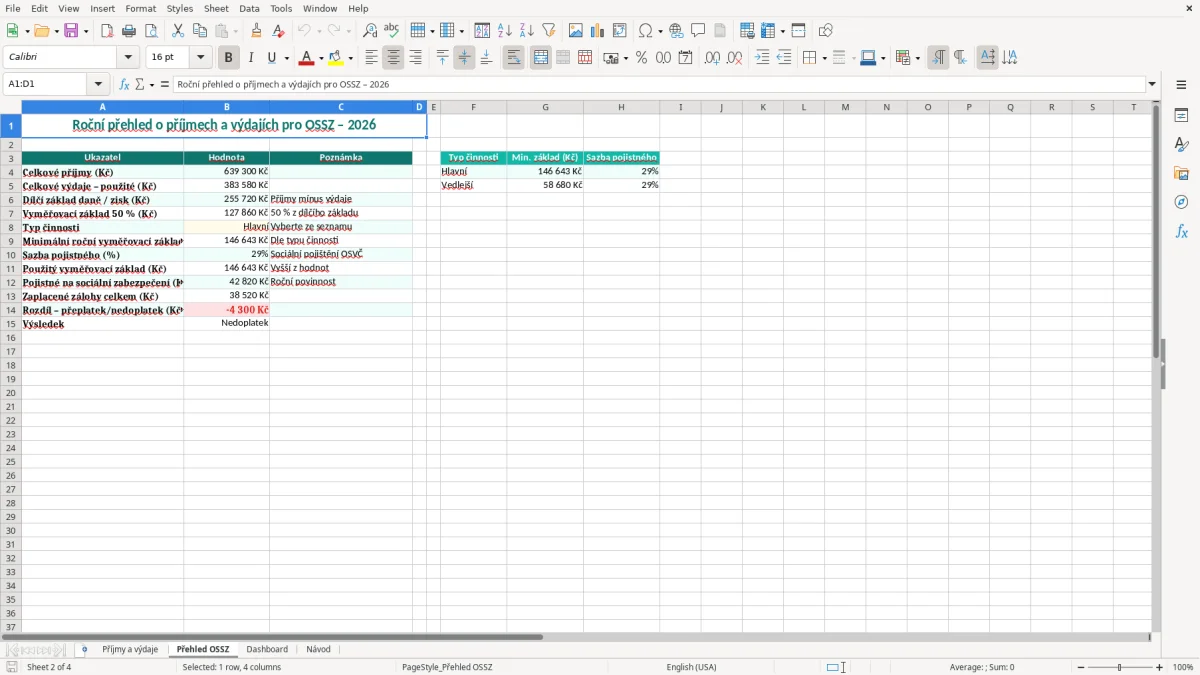Image resolution: width=1200 pixels, height=675 pixels.
Task: Click the Insert Chart icon
Action: click(x=597, y=31)
